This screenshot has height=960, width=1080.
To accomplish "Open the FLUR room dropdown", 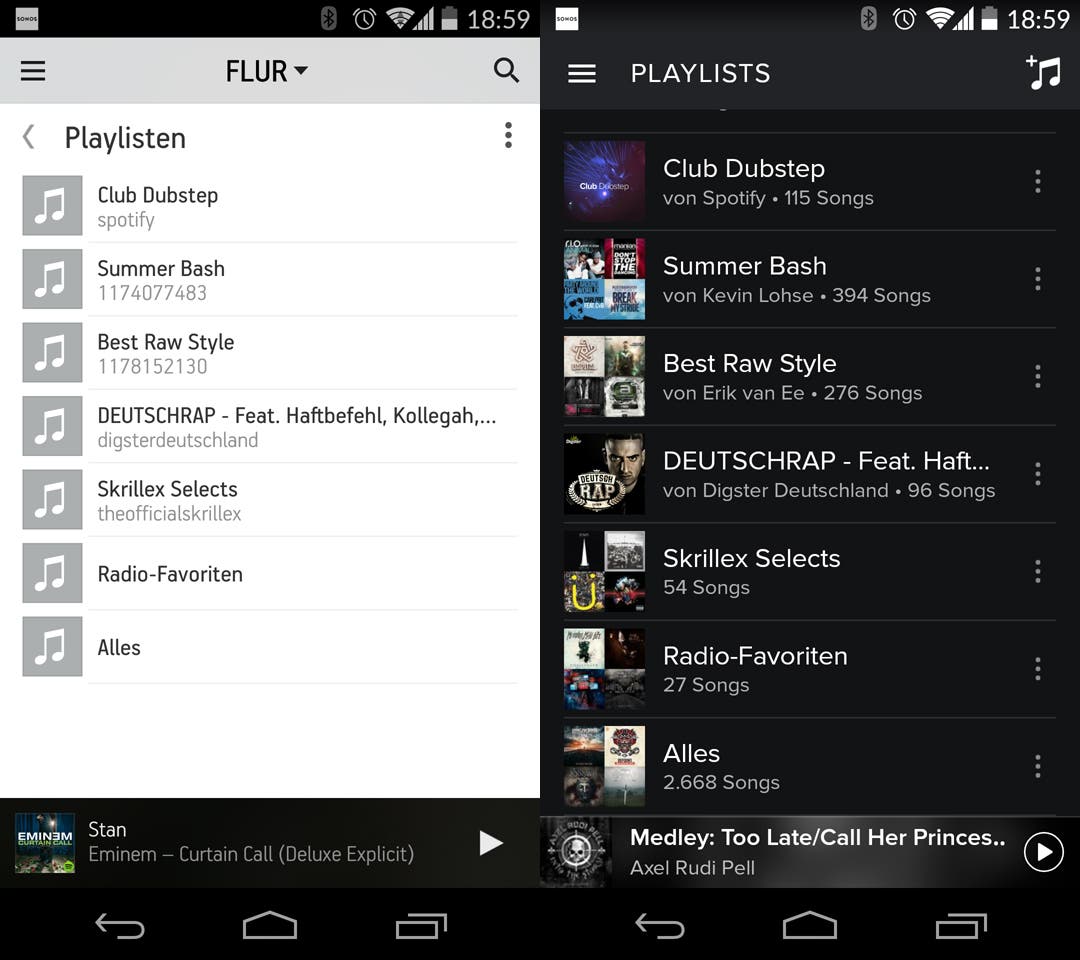I will [267, 71].
